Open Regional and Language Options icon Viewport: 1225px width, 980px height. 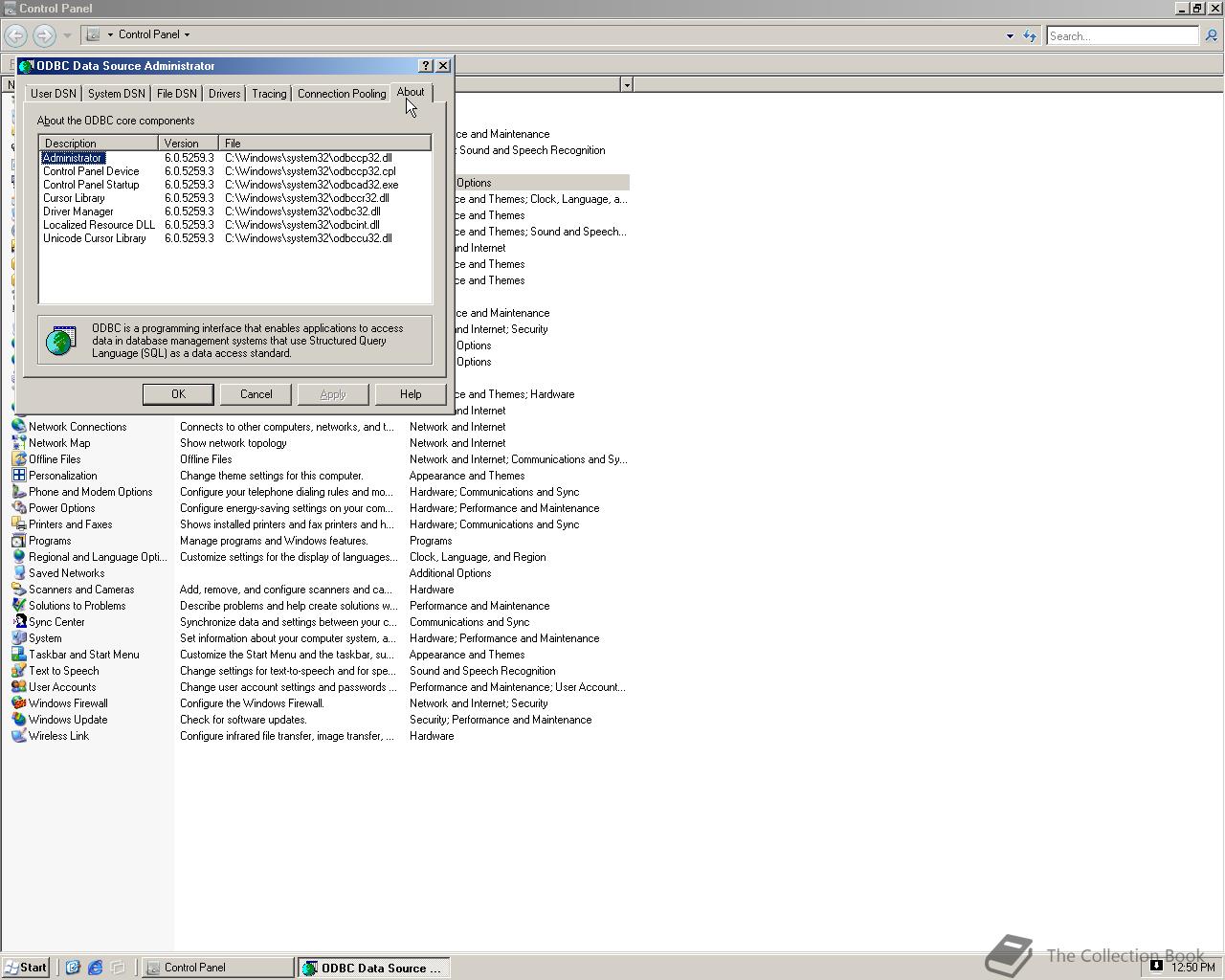click(18, 557)
